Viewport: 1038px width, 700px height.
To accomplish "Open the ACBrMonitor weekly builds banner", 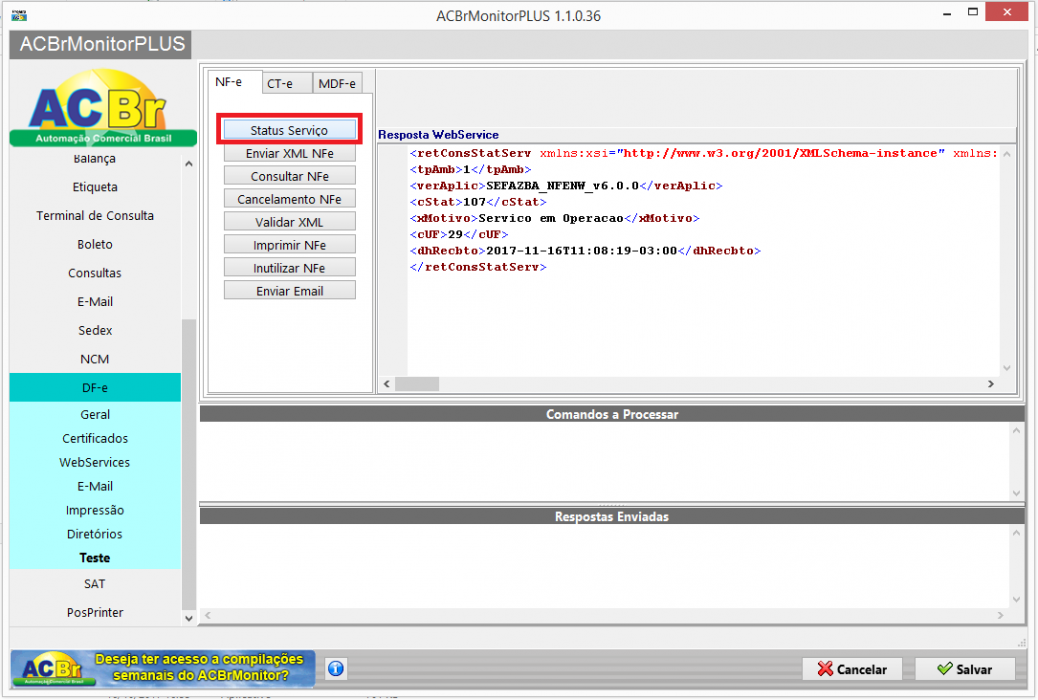I will click(x=163, y=668).
